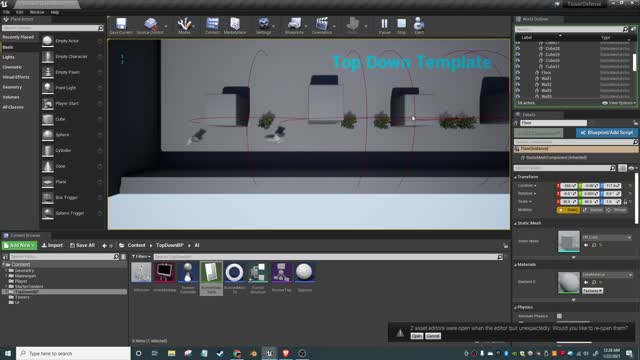Screen dimensions: 640x360
Task: Set Mobility to Static
Action: click(568, 210)
